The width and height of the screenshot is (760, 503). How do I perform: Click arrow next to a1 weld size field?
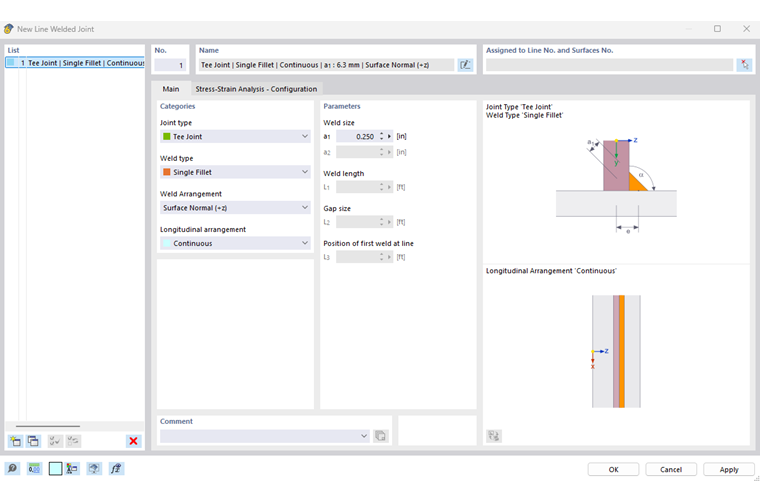[389, 137]
